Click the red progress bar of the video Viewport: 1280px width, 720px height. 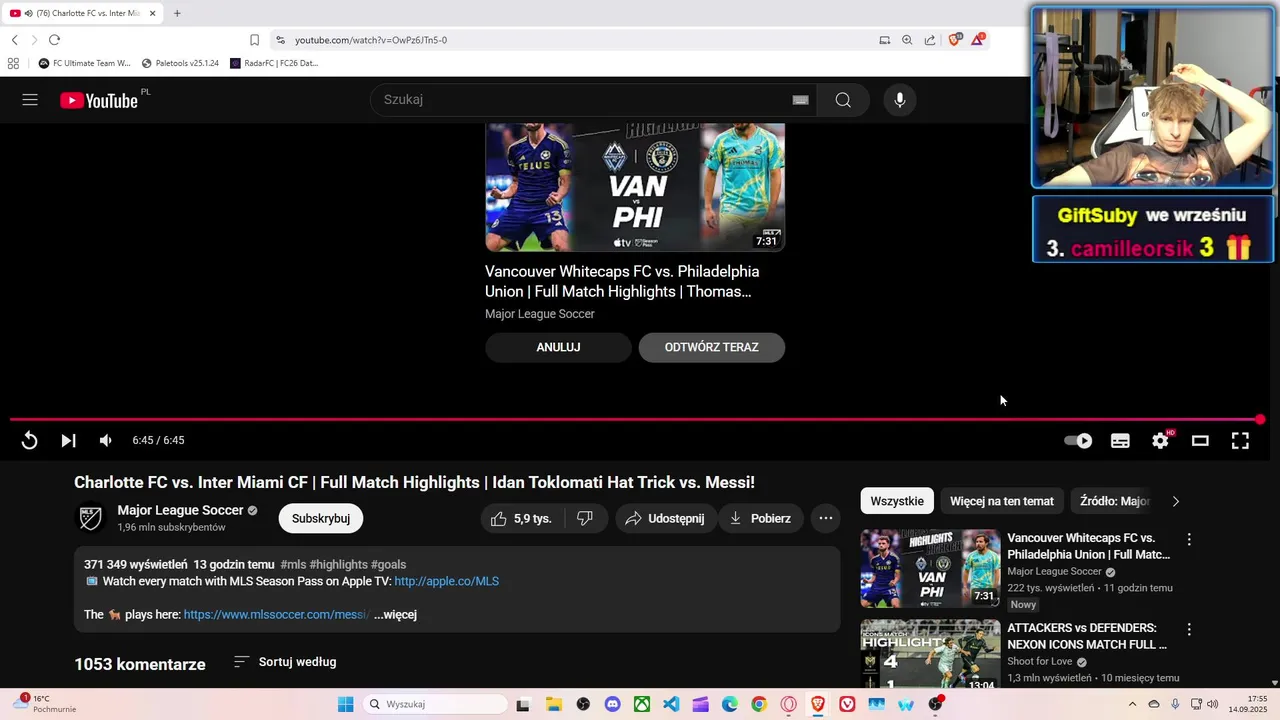tap(635, 420)
